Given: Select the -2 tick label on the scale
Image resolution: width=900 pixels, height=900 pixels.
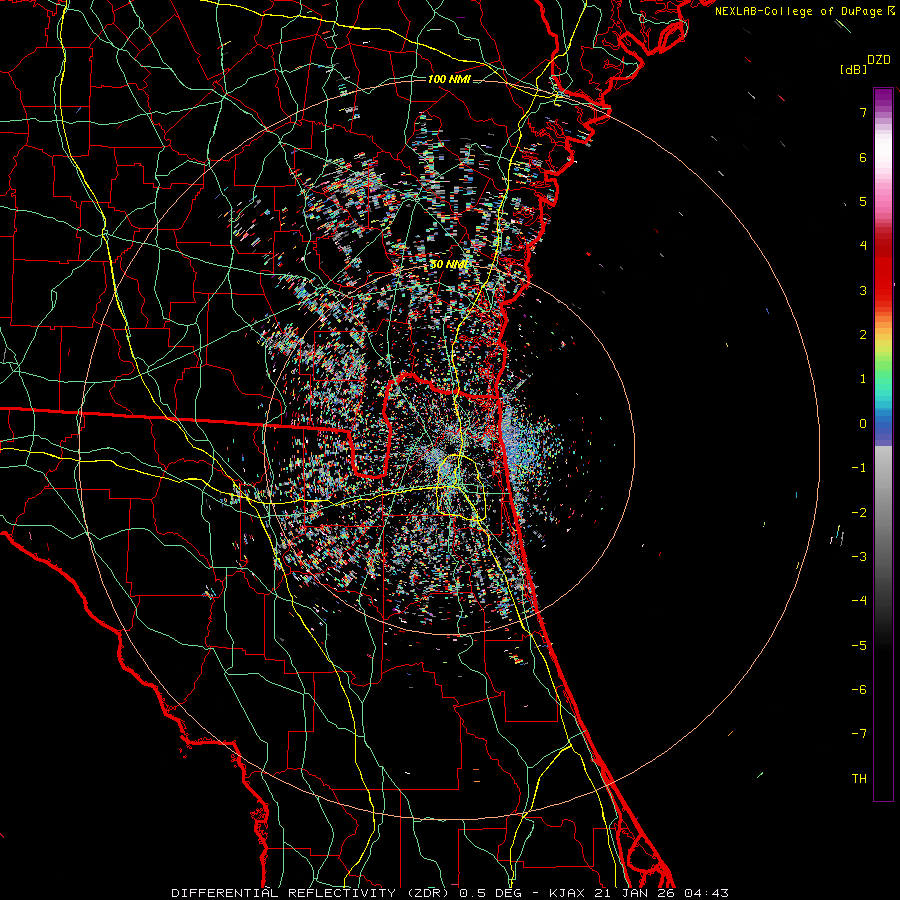Looking at the screenshot, I should [859, 512].
